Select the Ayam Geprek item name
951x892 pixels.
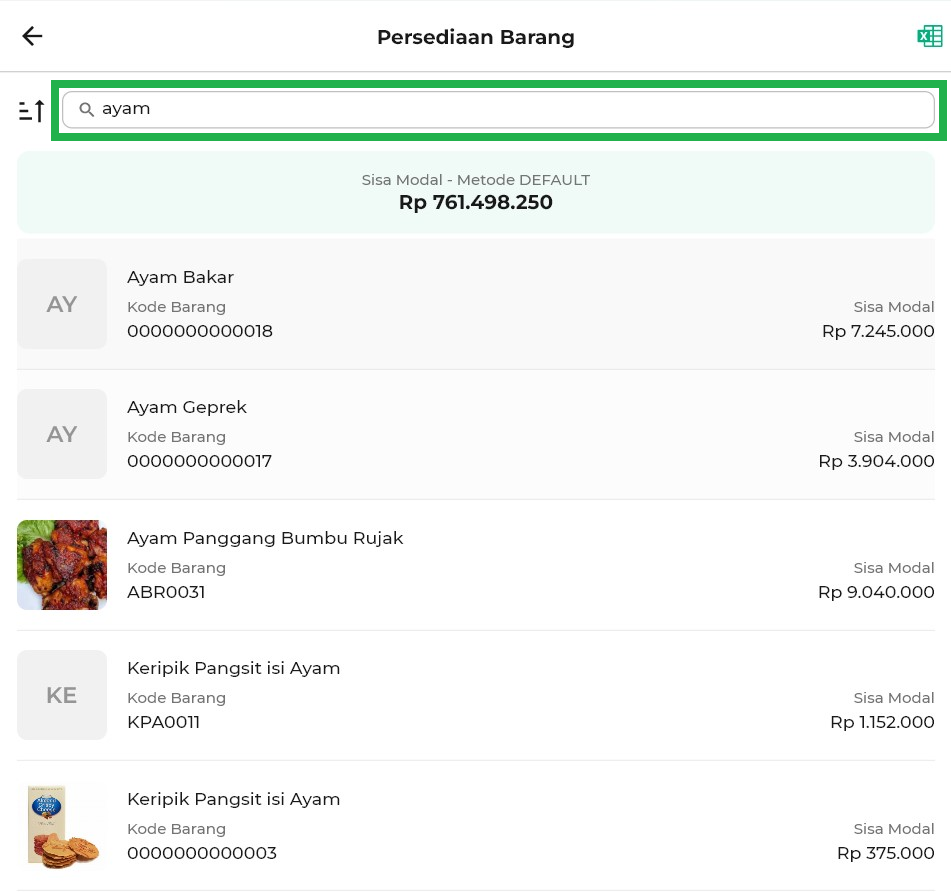[187, 407]
